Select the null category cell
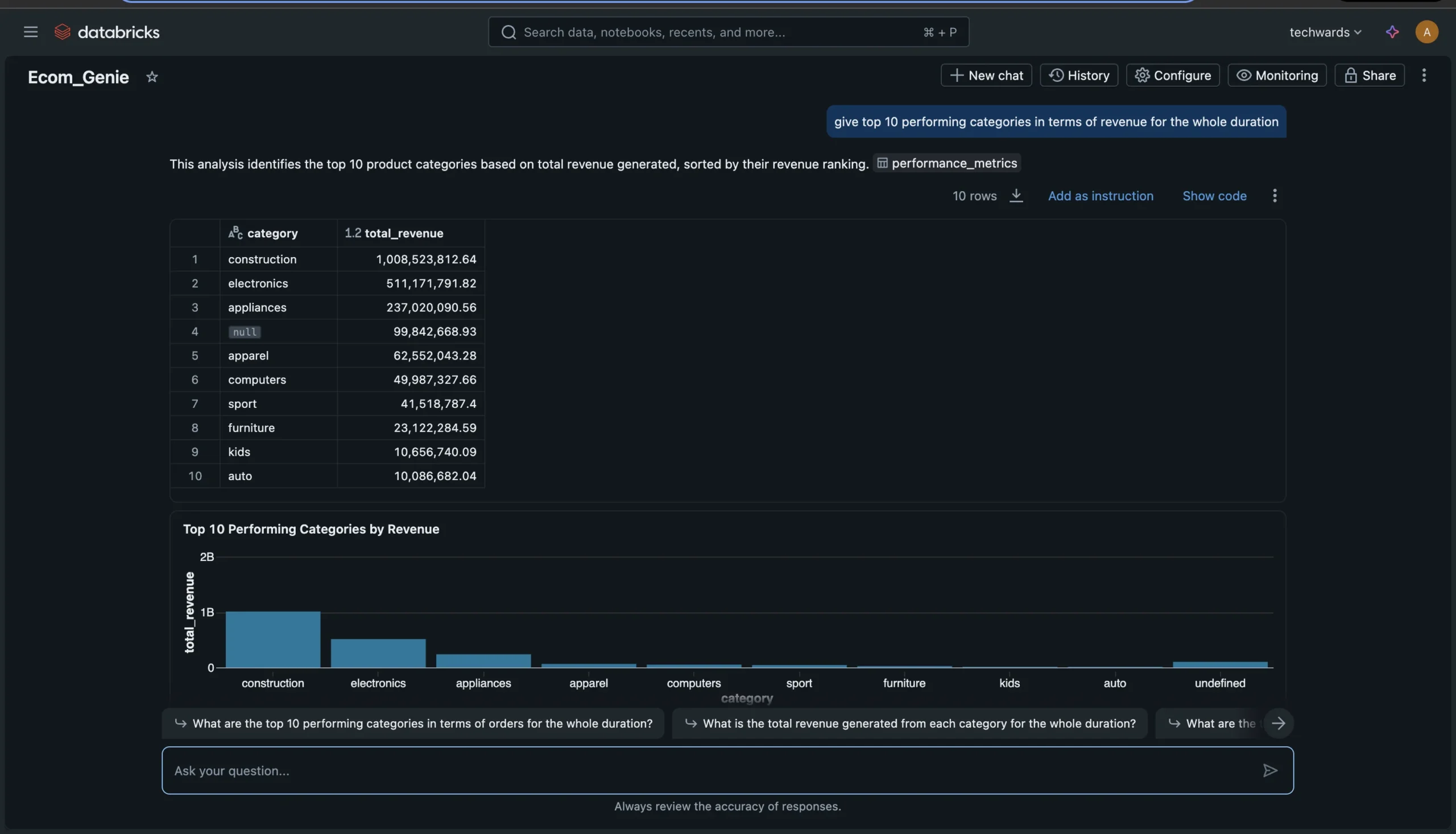 (x=278, y=332)
